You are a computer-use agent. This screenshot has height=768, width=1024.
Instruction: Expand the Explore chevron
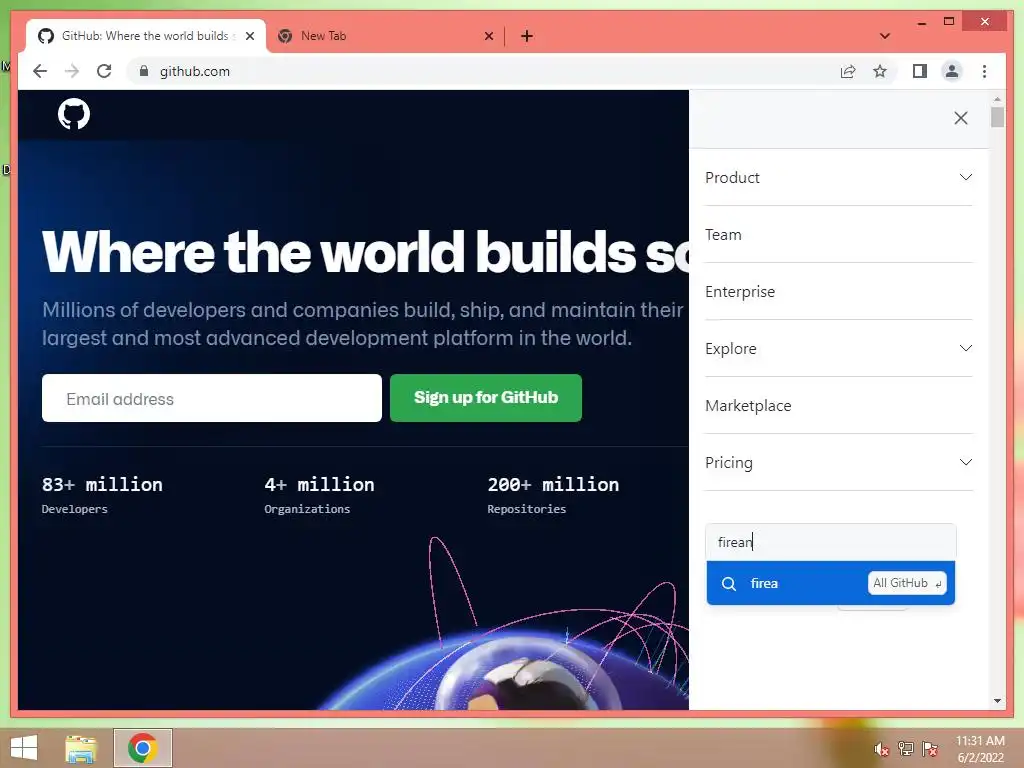point(966,348)
